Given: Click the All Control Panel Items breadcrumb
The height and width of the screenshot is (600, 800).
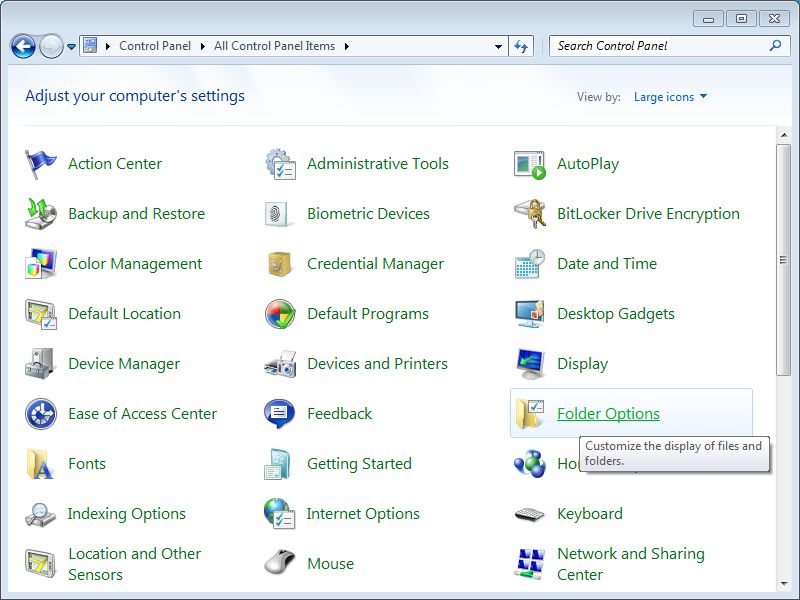Looking at the screenshot, I should (274, 46).
